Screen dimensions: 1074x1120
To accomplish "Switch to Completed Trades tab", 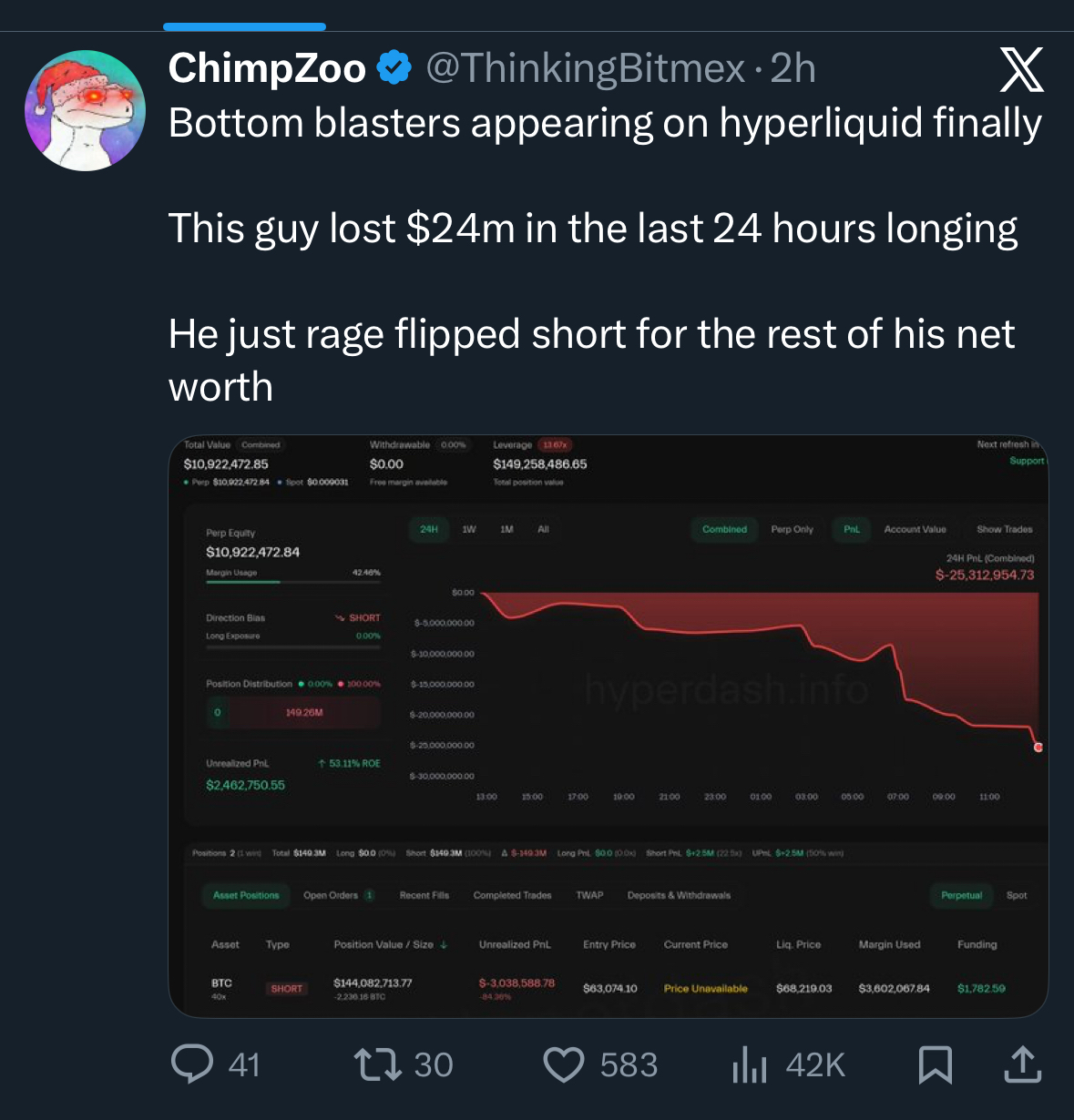I will coord(512,895).
